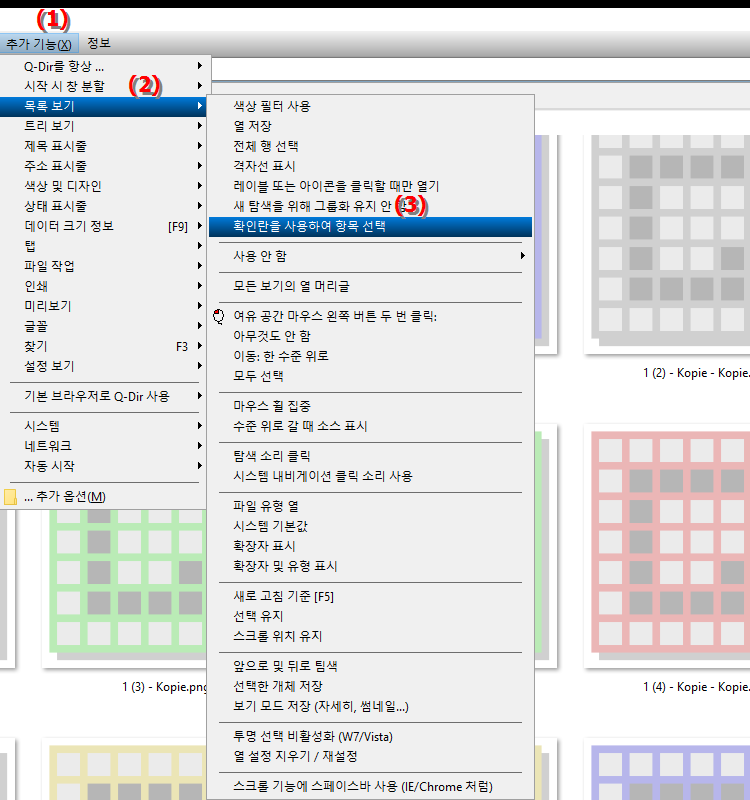
Task: Toggle 앞으로 및 뒤로 탐색 option
Action: point(370,666)
